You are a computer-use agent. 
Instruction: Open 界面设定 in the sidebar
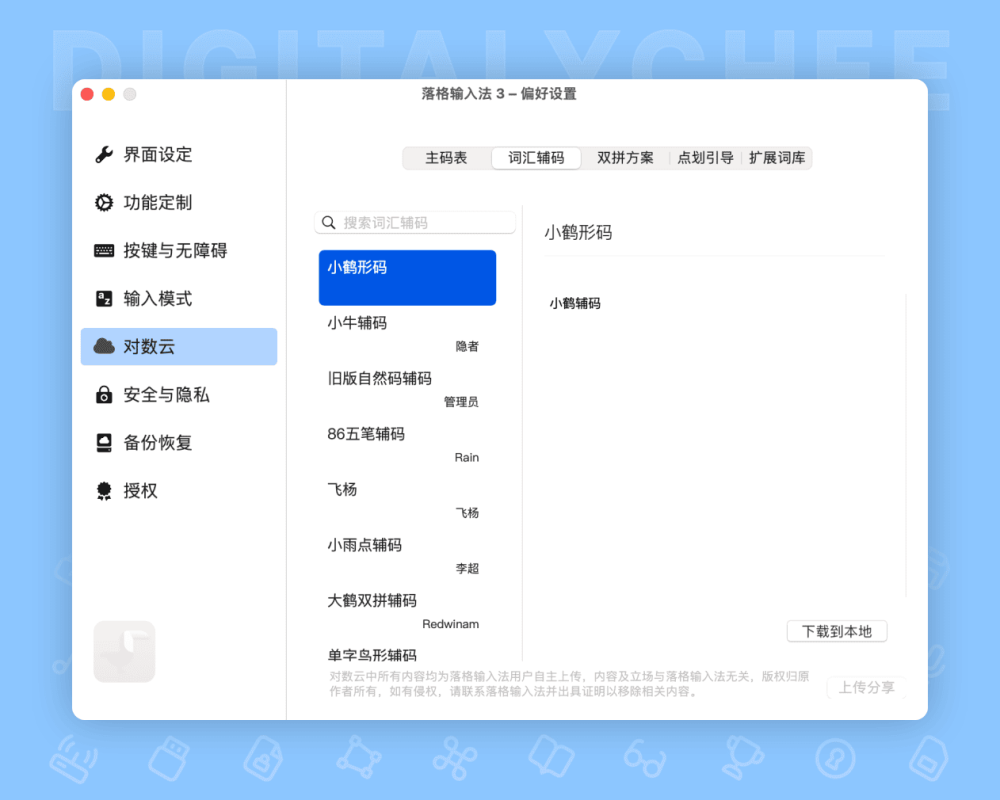point(179,154)
